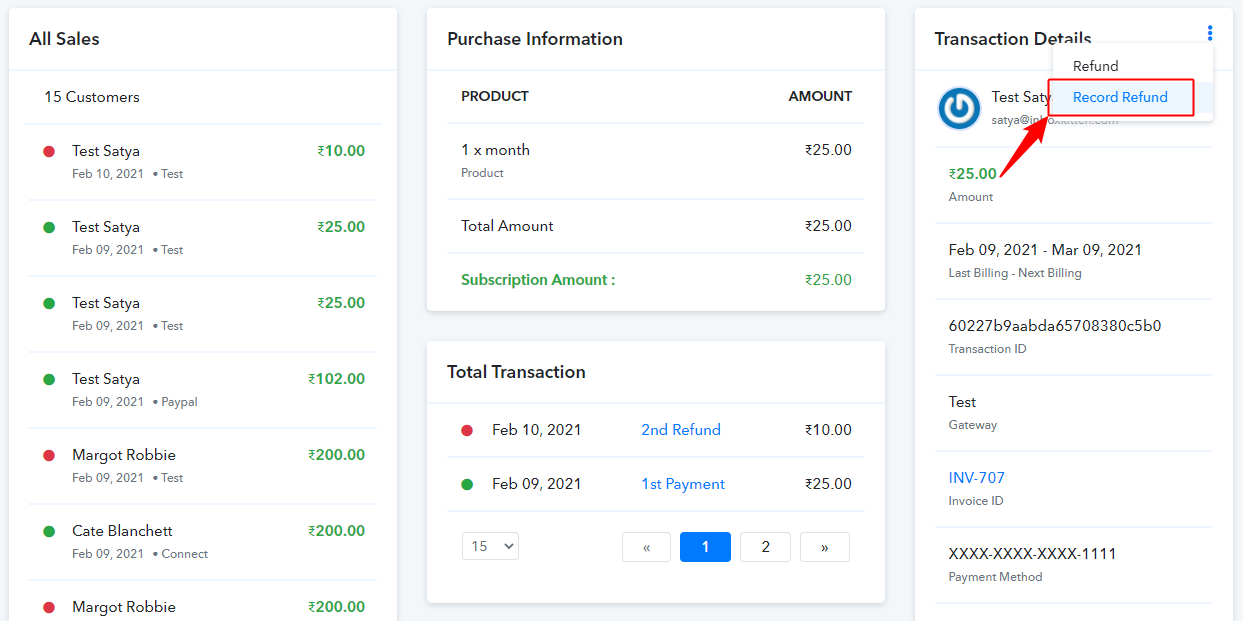Choose the Refund menu option
Screen dimensions: 1243x621
click(x=1095, y=66)
